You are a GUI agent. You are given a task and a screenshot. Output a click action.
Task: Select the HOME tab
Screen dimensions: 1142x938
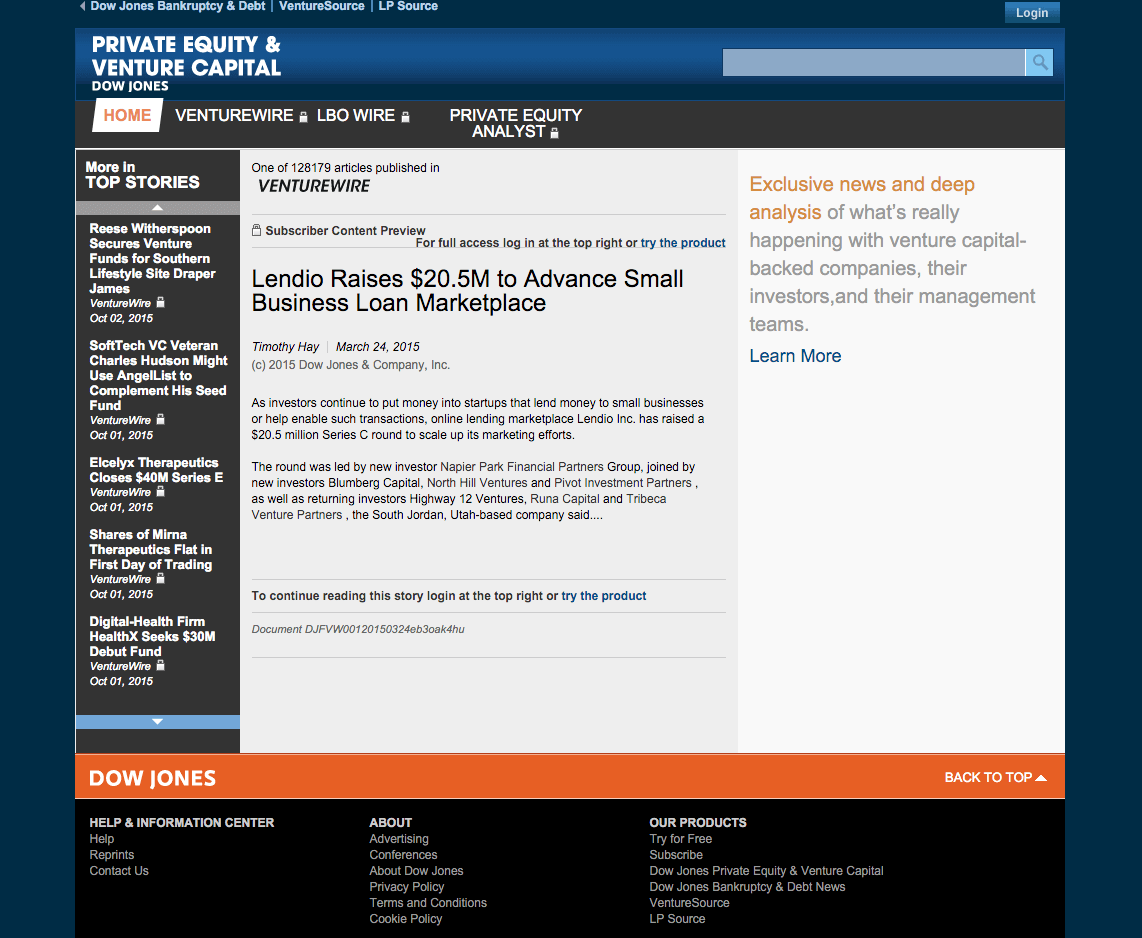pos(127,115)
